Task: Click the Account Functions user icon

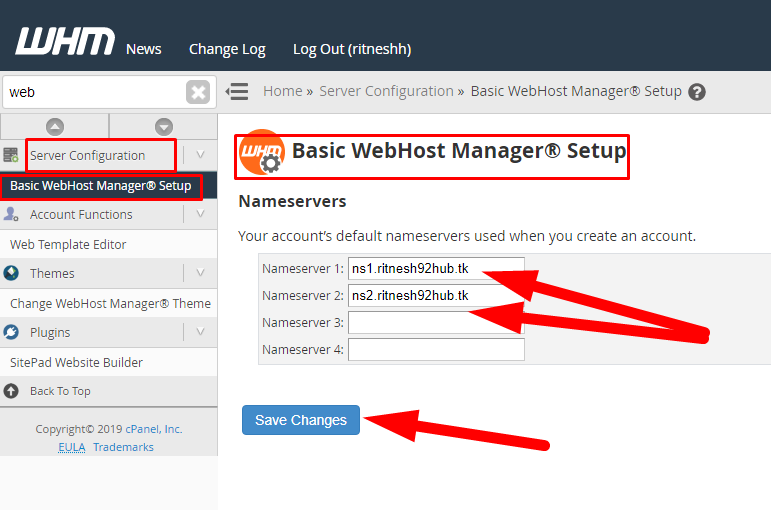Action: click(12, 214)
